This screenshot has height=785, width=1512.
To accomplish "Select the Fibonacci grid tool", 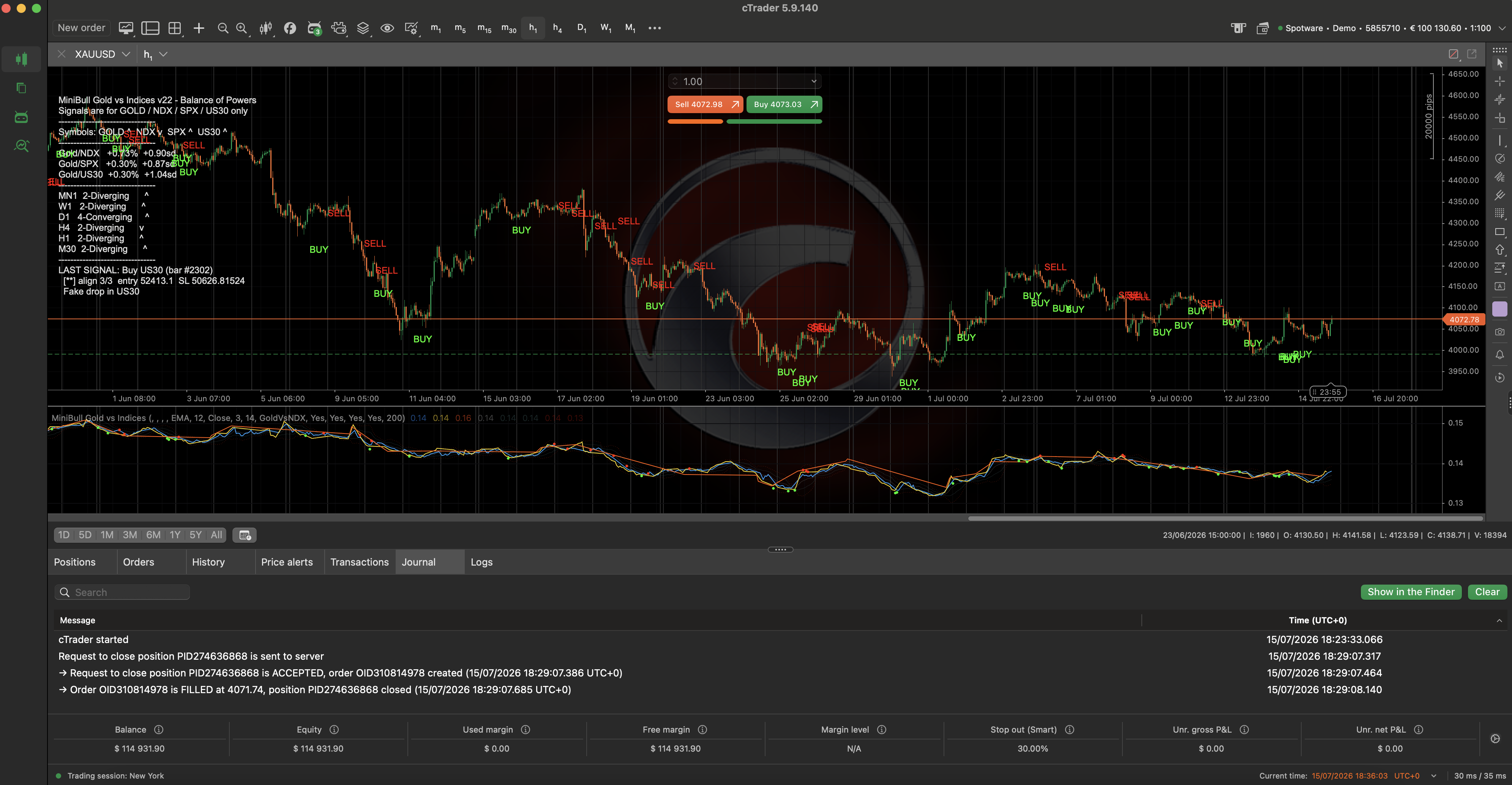I will (1500, 213).
